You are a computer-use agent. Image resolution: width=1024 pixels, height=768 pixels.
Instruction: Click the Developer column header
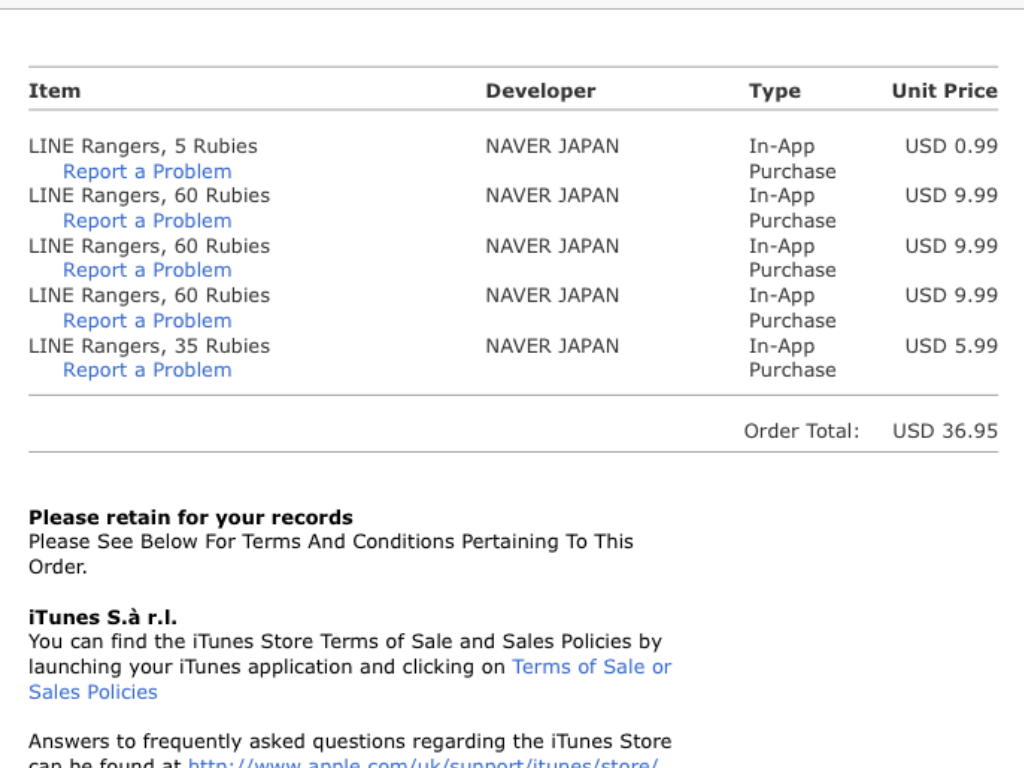[x=540, y=91]
